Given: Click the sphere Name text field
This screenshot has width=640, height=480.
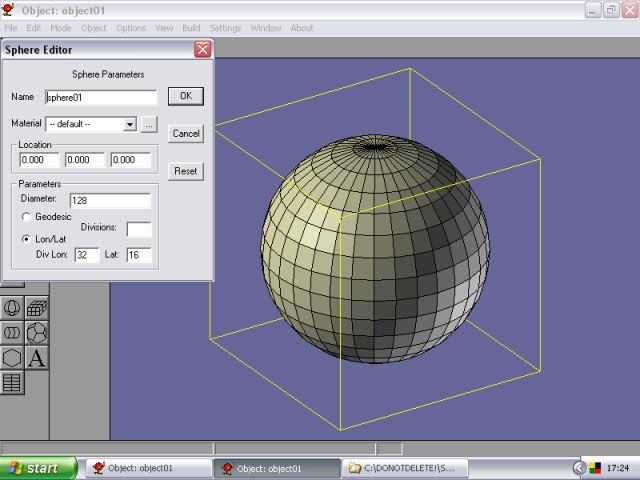Looking at the screenshot, I should pos(101,97).
